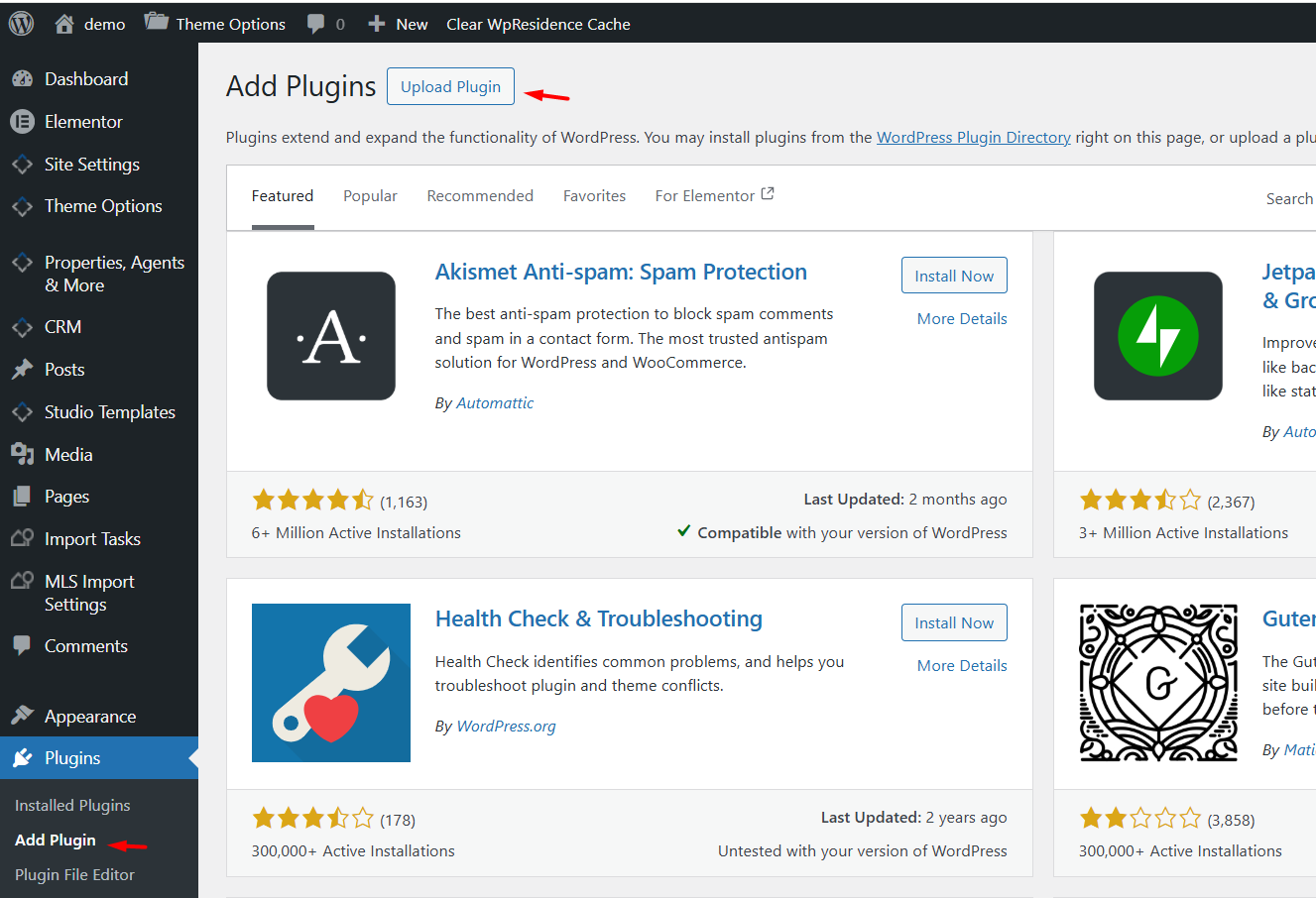Click the WordPress logo icon
Screen dimensions: 1316x898
21,24
